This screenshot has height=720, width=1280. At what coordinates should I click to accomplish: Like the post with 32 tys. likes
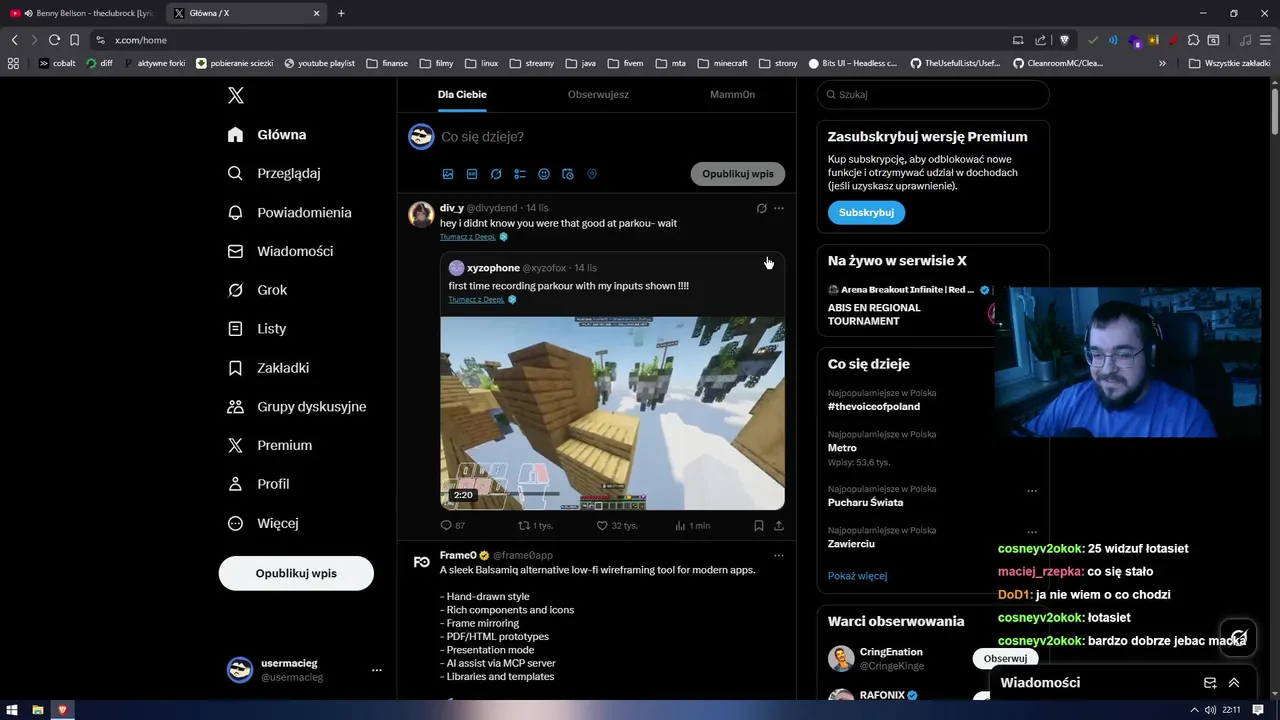[617, 525]
